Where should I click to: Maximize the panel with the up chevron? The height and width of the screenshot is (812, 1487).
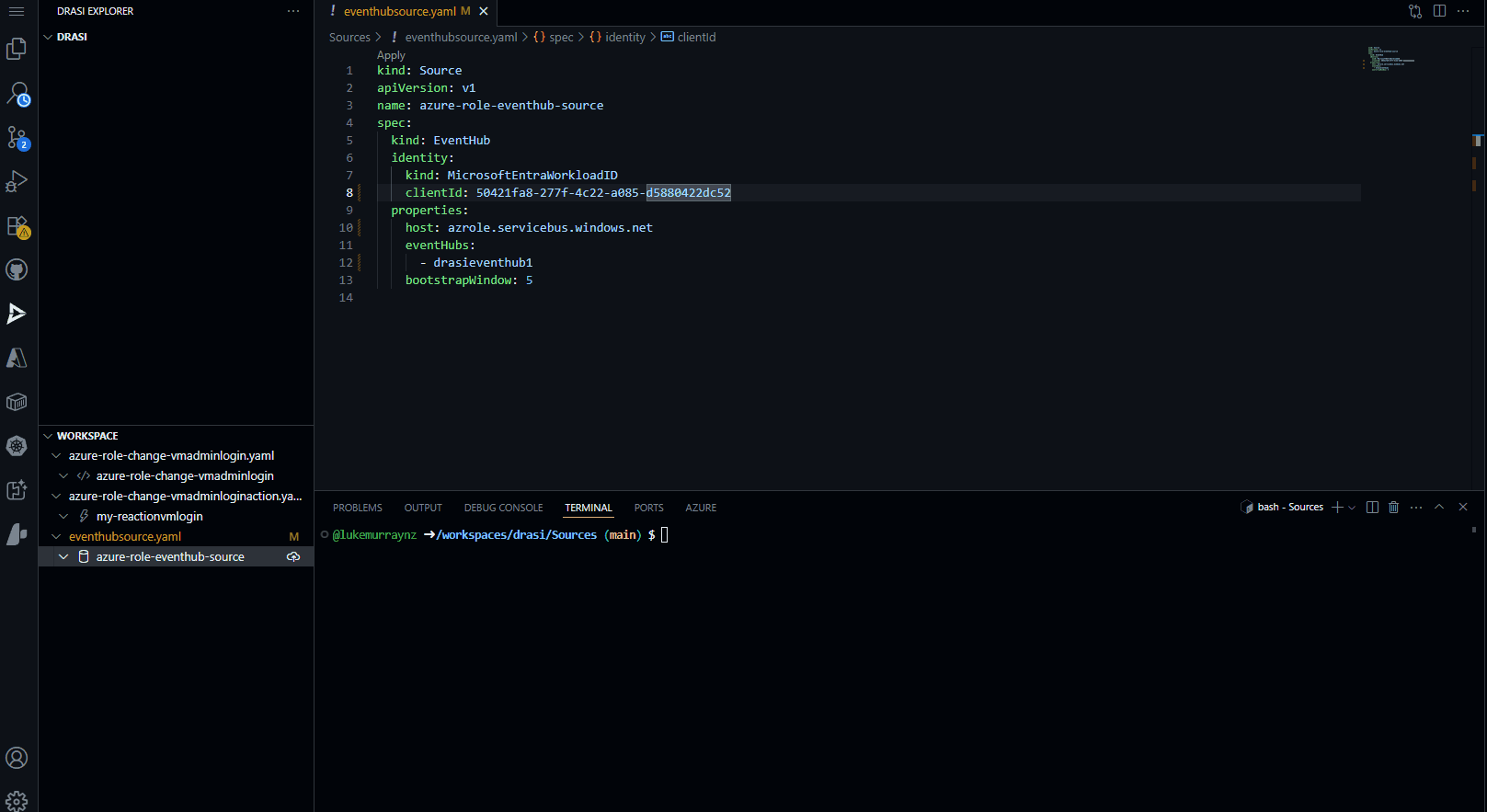point(1439,507)
